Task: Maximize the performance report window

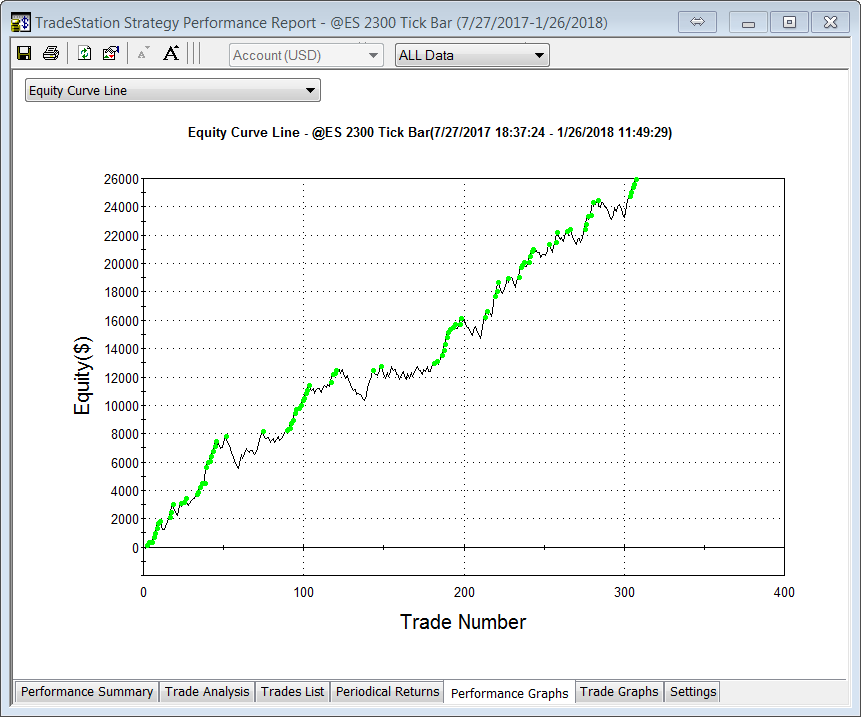Action: pyautogui.click(x=789, y=21)
